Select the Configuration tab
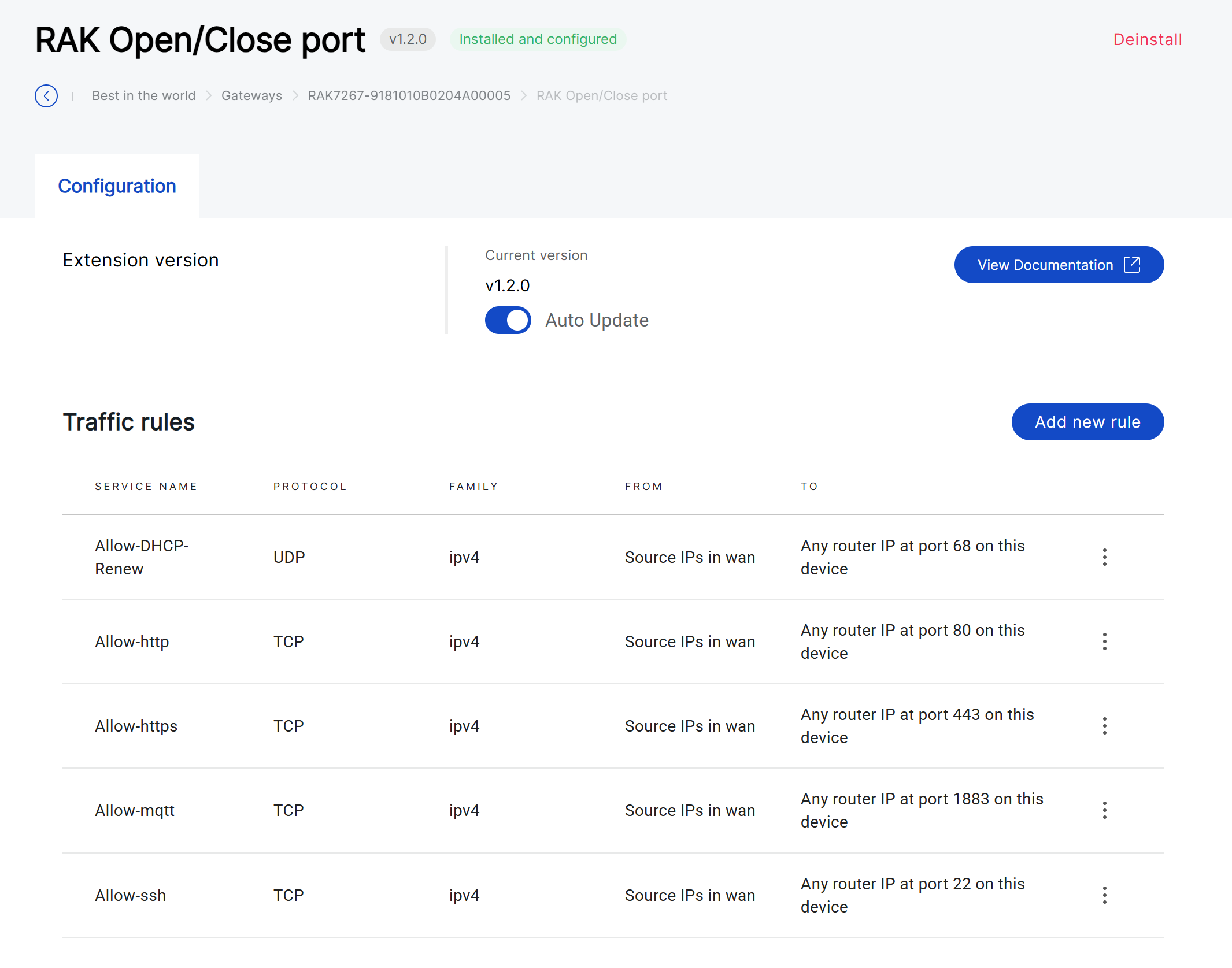 [x=117, y=186]
